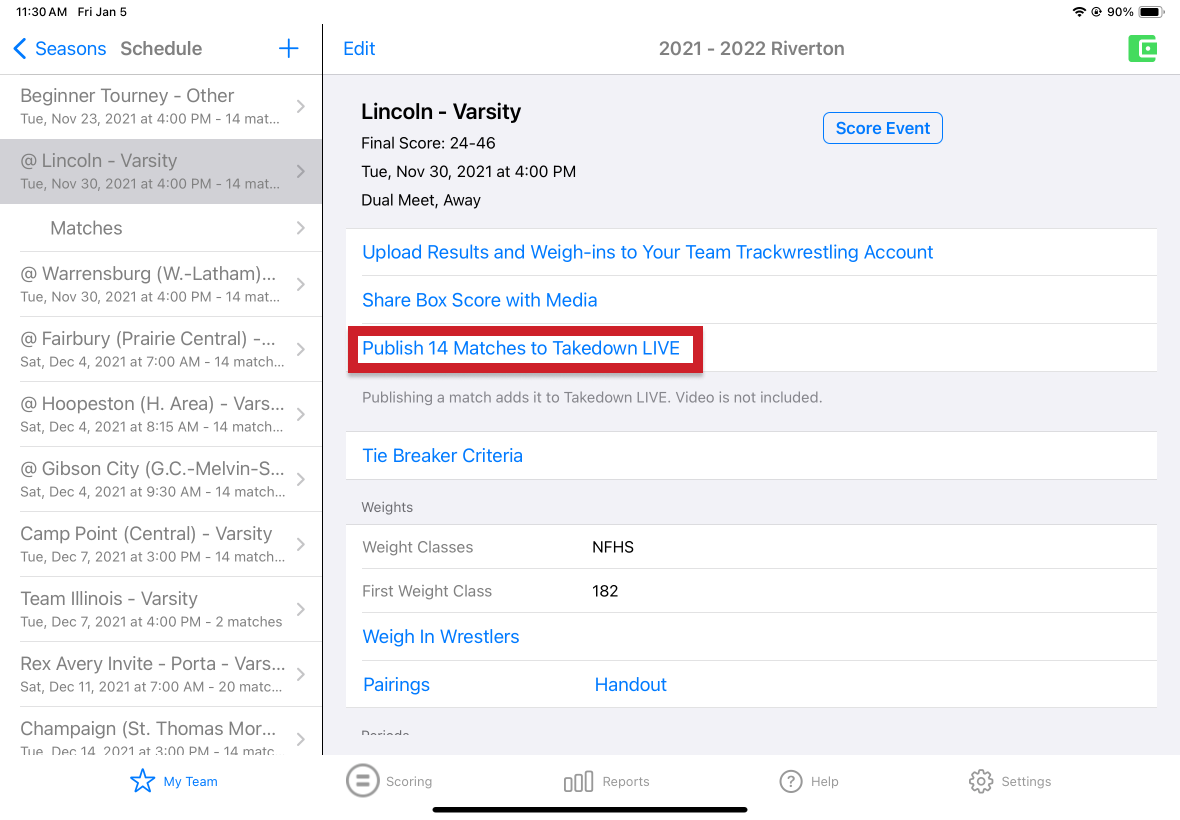This screenshot has height=820, width=1180.
Task: Open Tie Breaker Criteria
Action: tap(442, 456)
